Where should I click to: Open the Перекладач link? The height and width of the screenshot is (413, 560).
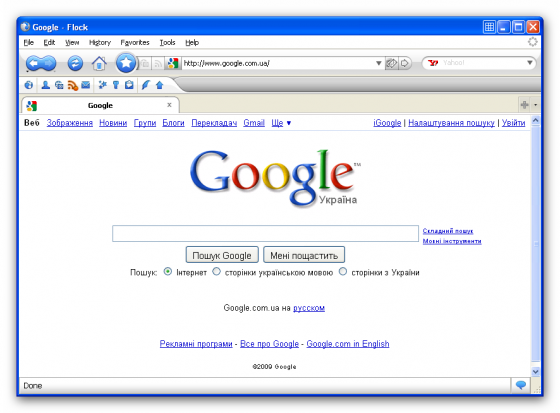pos(214,123)
